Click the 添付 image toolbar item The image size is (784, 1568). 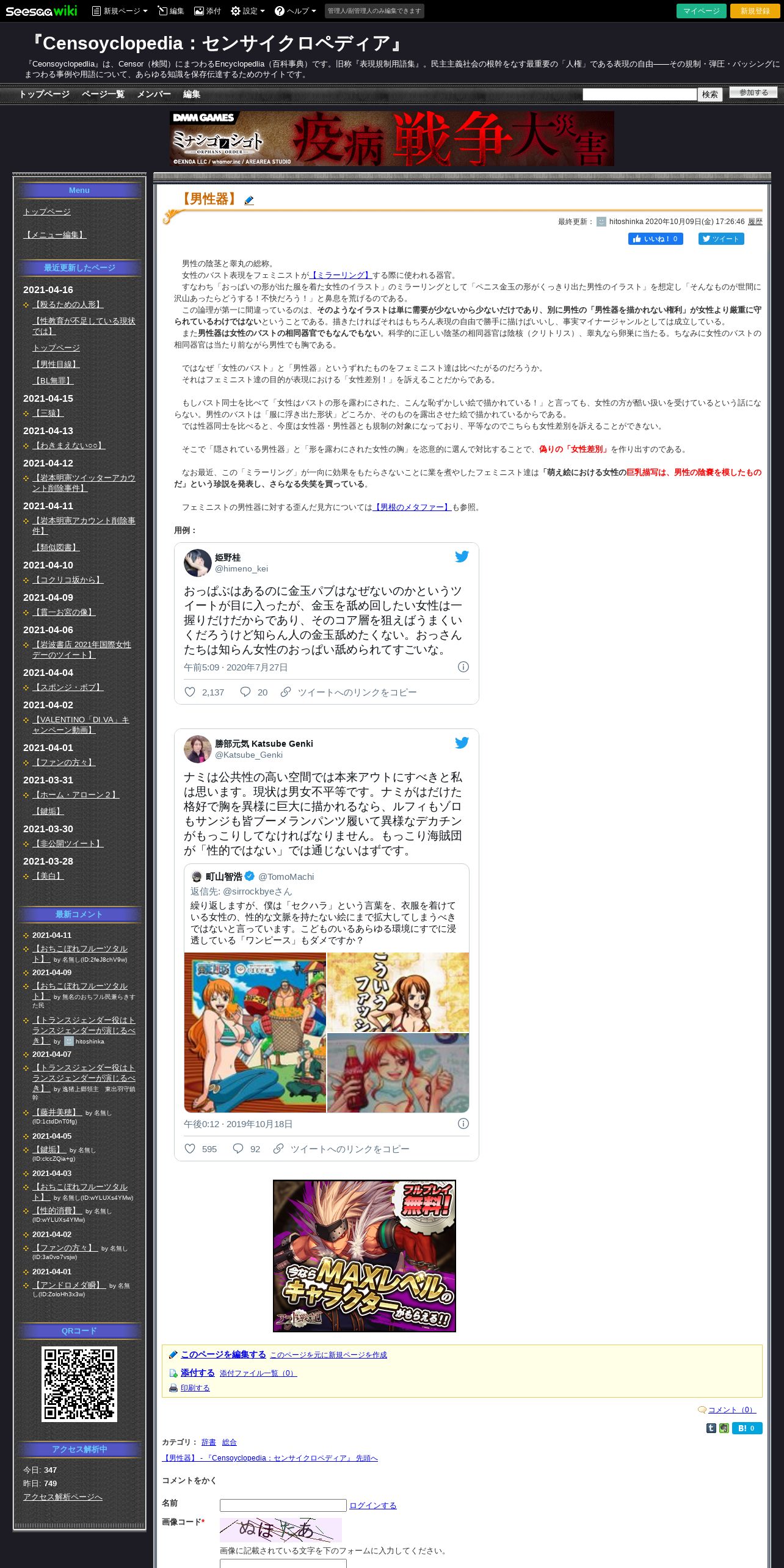(x=207, y=11)
